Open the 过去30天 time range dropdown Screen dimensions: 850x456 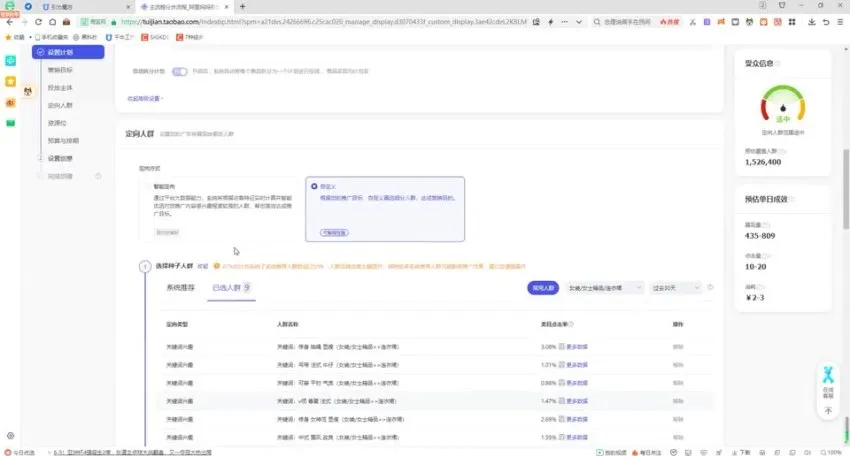click(674, 288)
